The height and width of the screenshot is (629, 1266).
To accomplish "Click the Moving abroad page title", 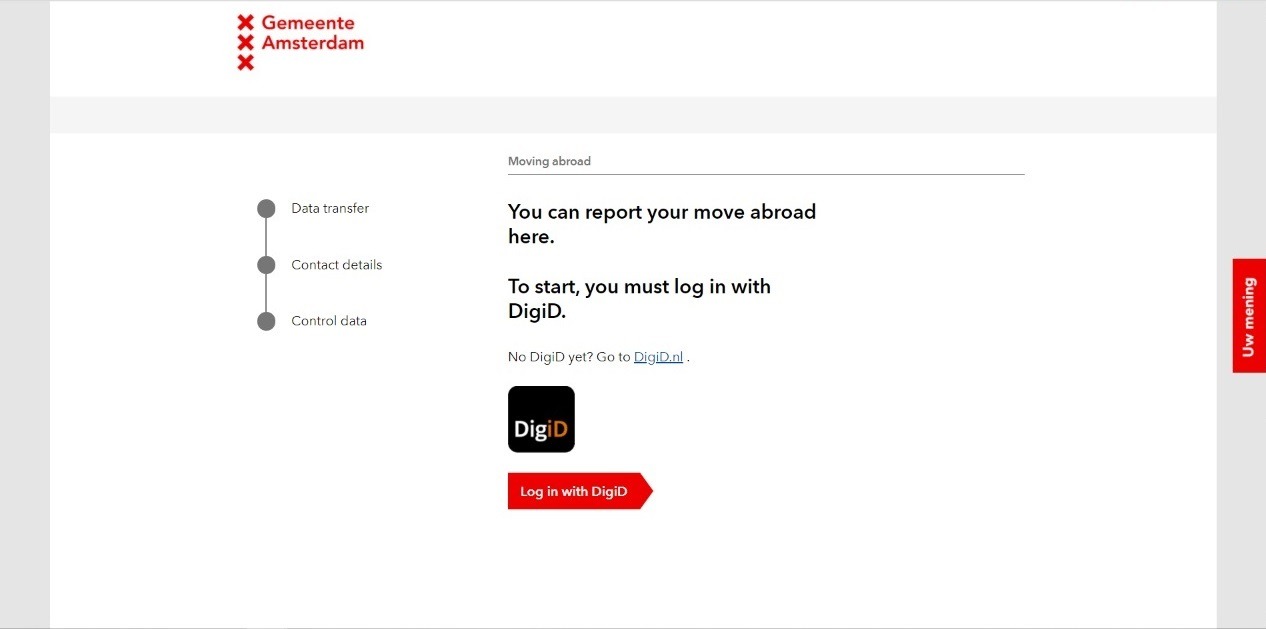I will (549, 161).
